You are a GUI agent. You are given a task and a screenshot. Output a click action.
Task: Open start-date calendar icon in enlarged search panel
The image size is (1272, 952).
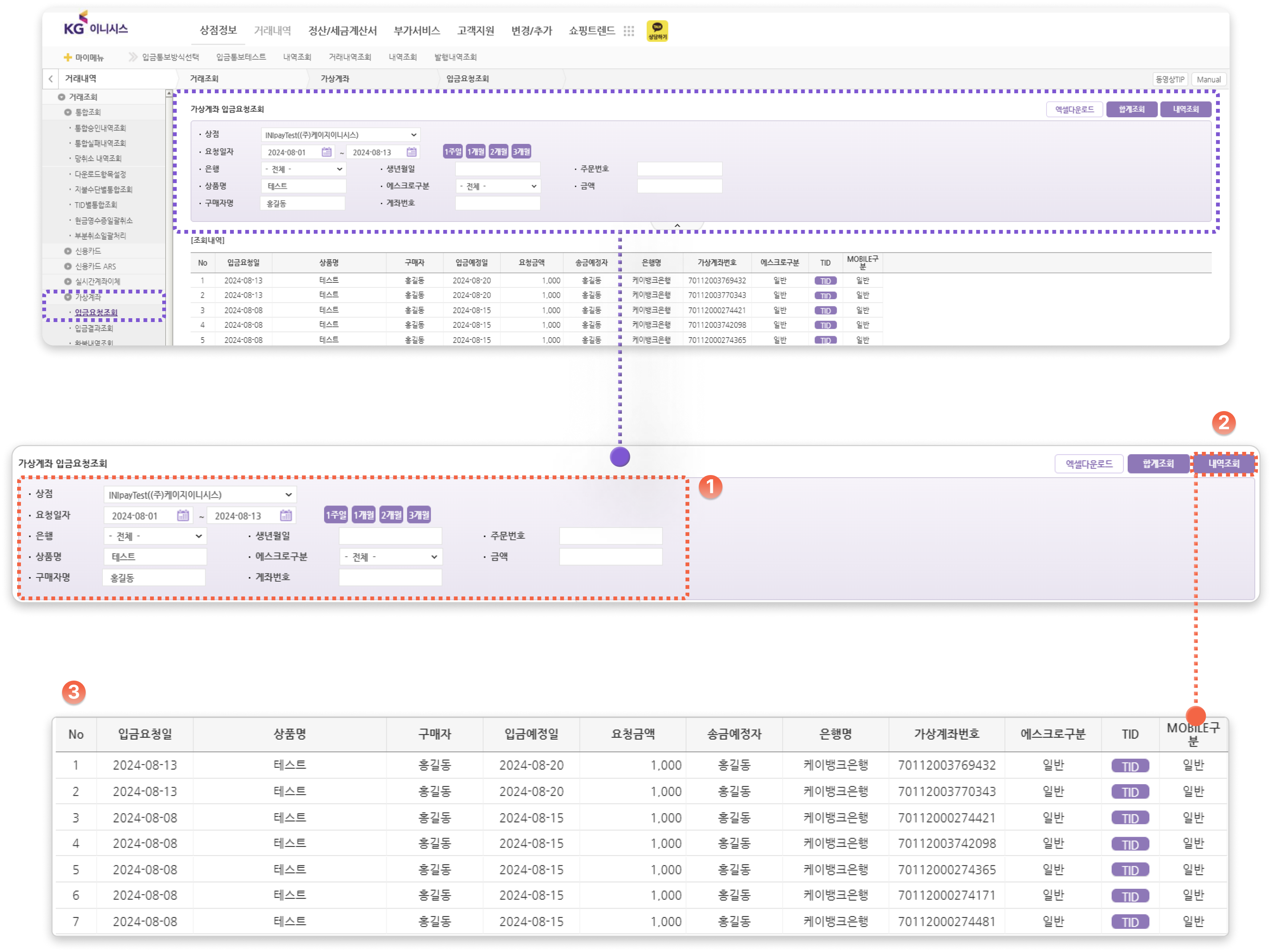pos(183,515)
